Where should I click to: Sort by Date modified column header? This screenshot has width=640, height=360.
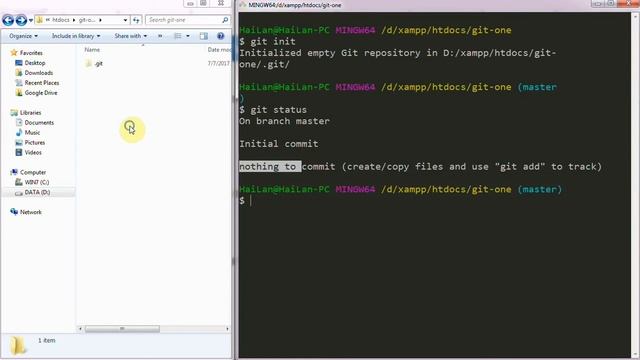click(x=220, y=49)
